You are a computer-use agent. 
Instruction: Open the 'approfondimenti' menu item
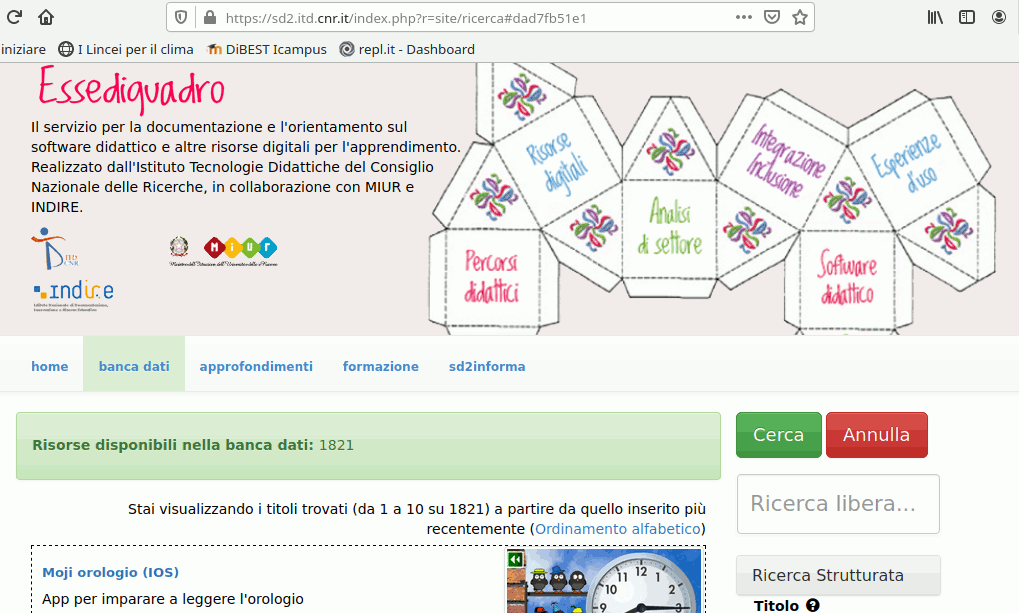click(x=256, y=366)
